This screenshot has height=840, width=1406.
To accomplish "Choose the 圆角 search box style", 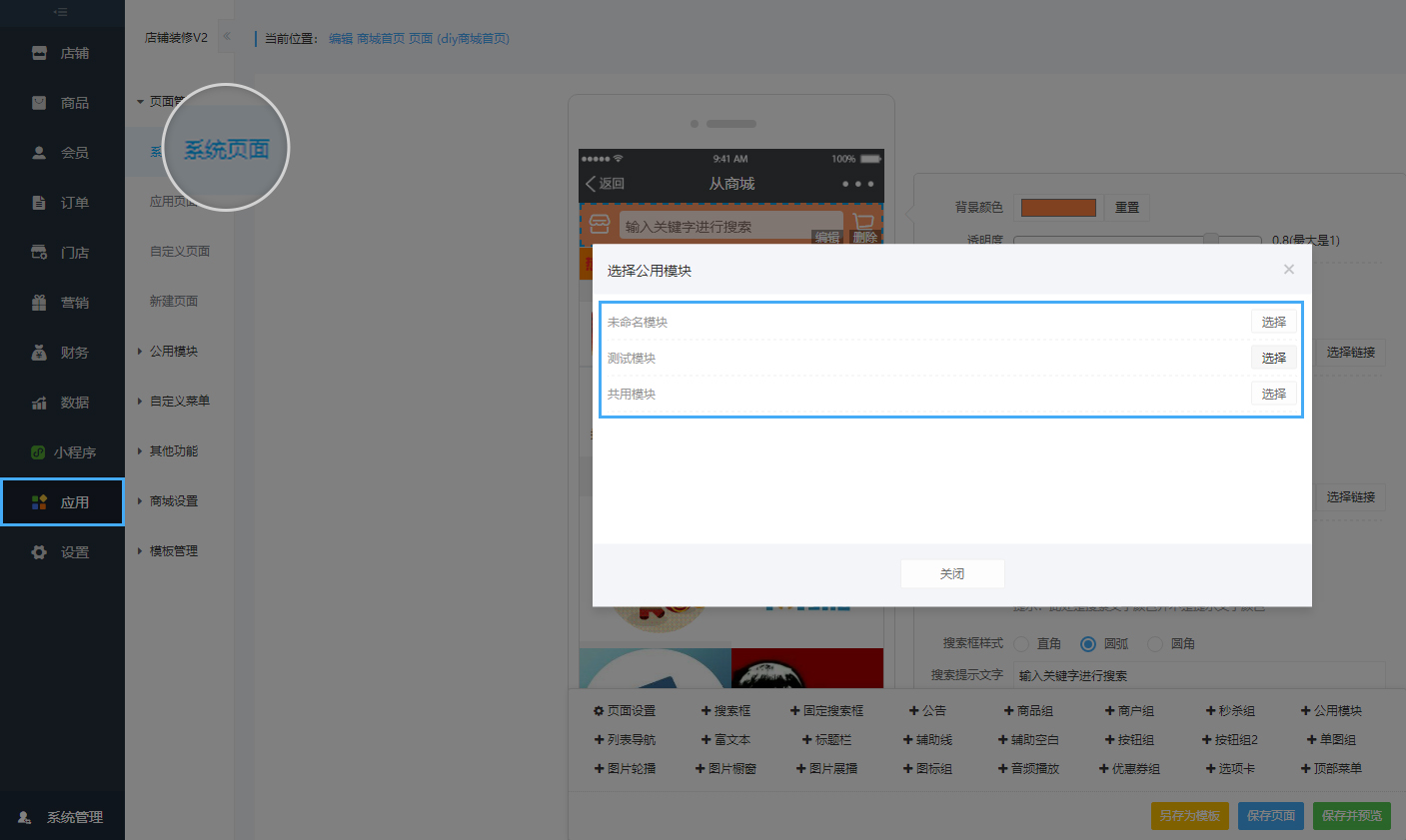I will (x=1155, y=644).
